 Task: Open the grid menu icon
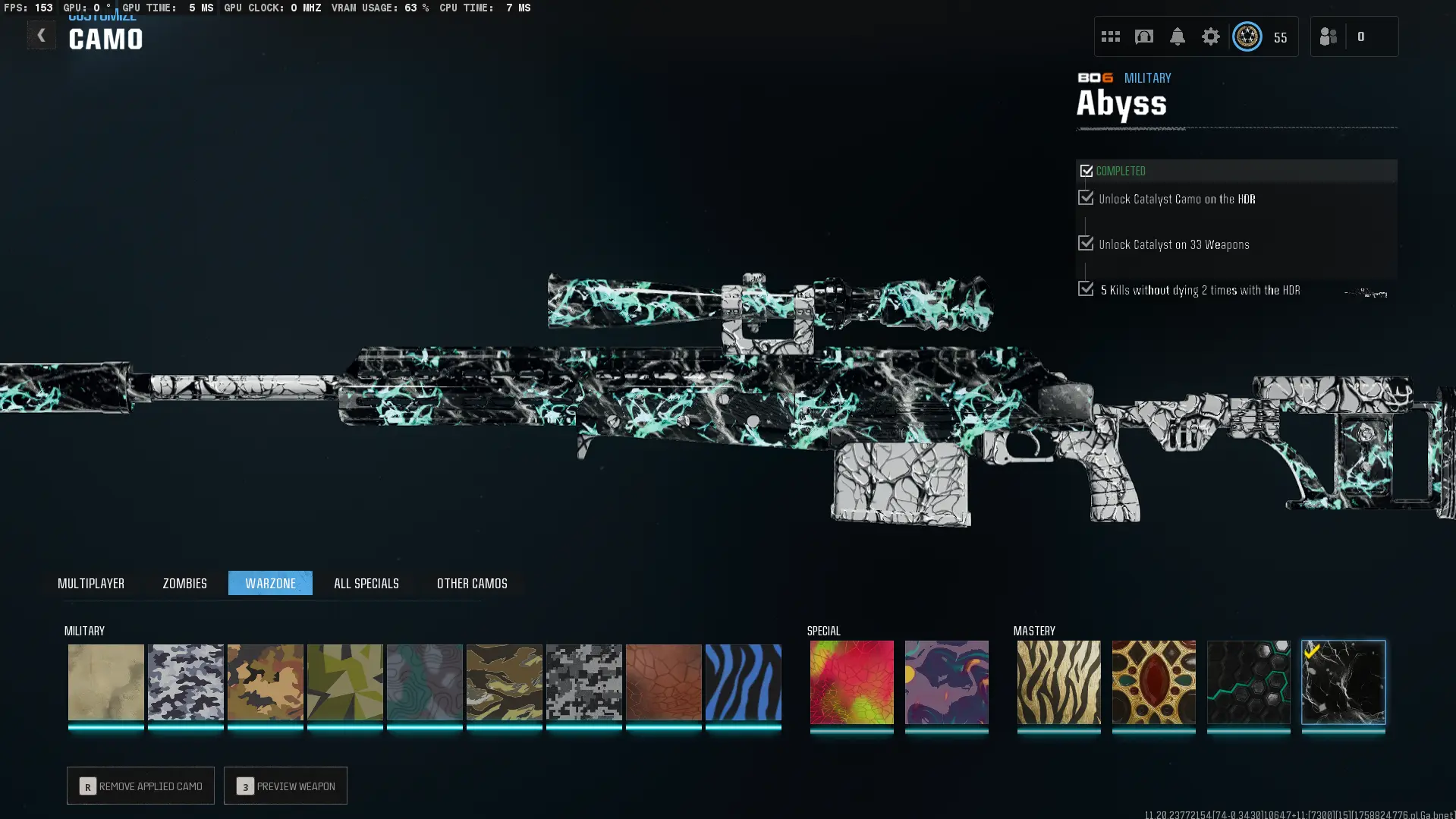click(x=1111, y=36)
